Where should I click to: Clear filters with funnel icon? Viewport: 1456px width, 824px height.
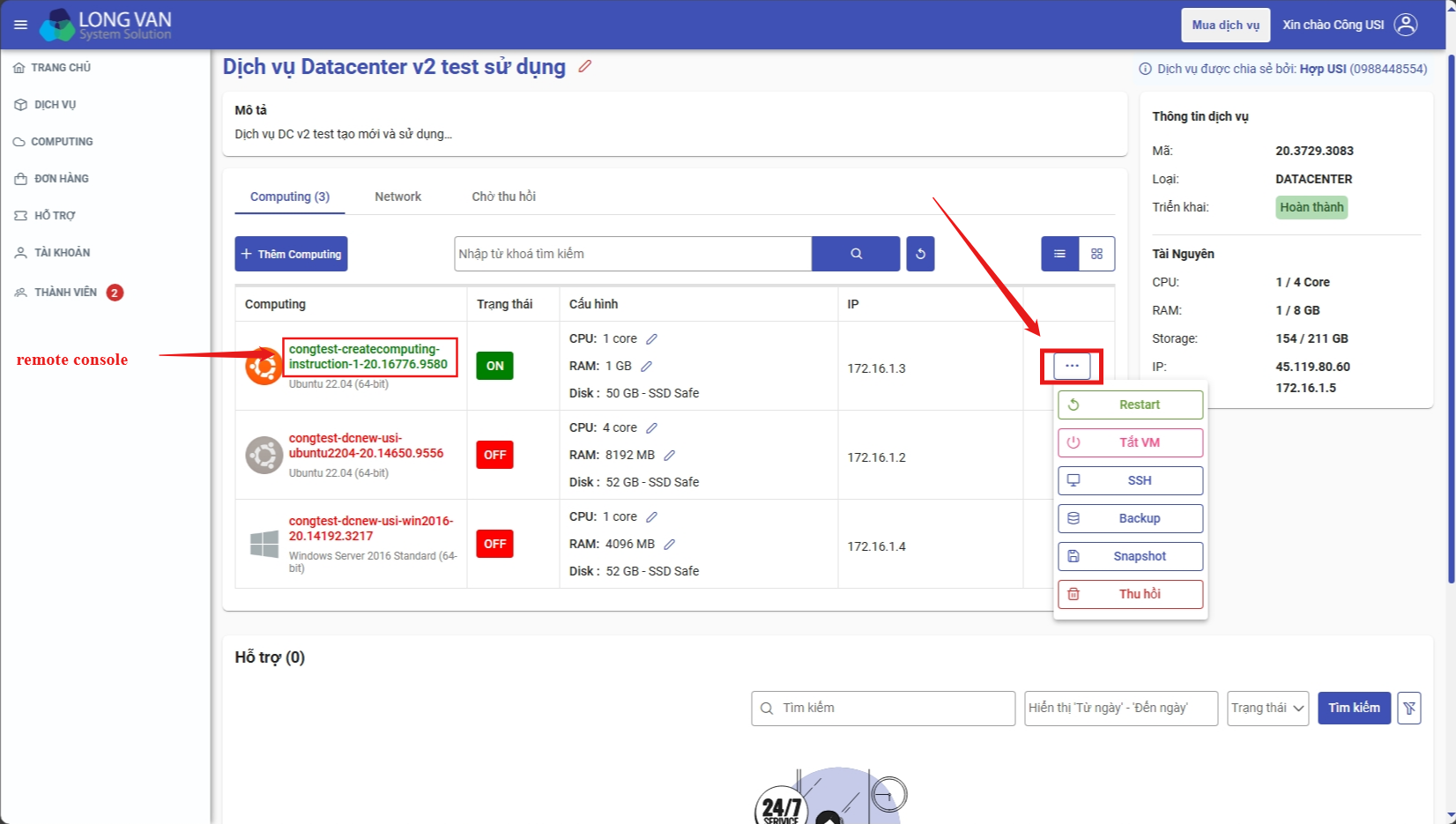[1409, 708]
